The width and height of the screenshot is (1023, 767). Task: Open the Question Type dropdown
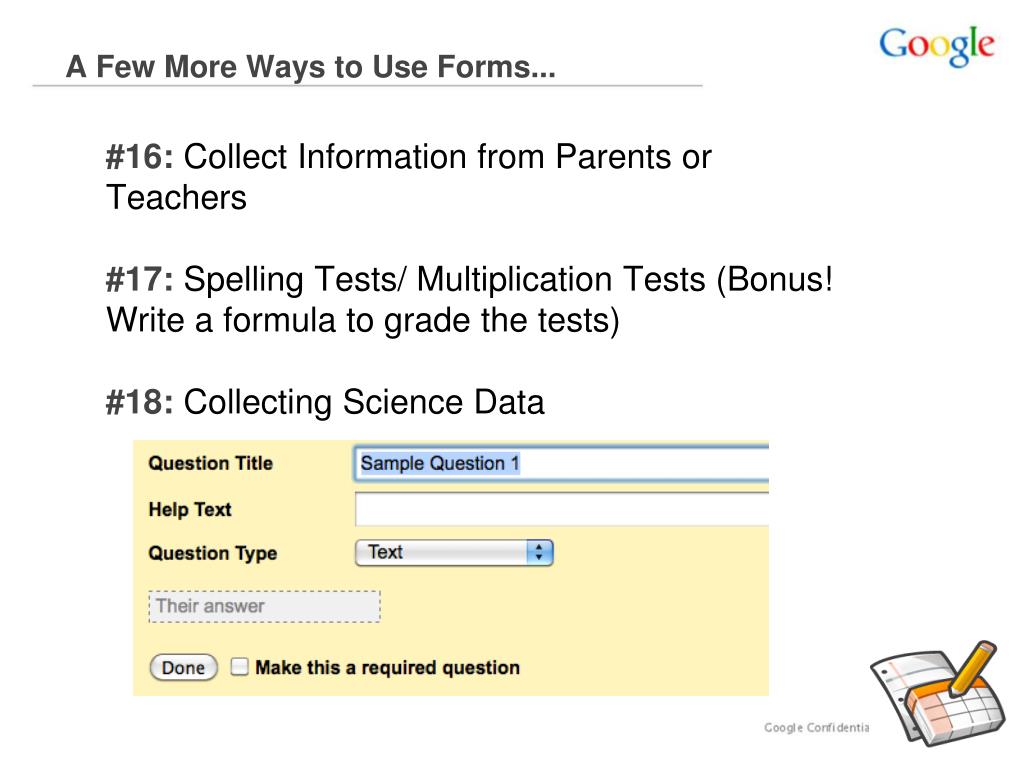coord(454,552)
